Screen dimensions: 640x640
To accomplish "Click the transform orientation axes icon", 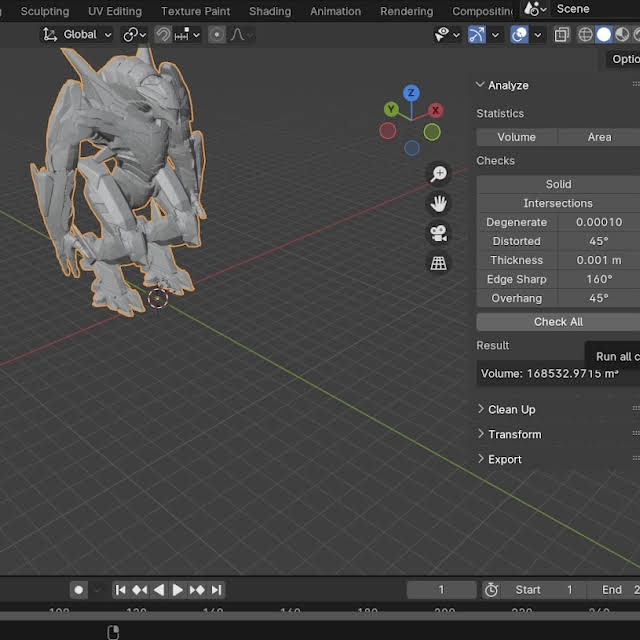I will 50,35.
